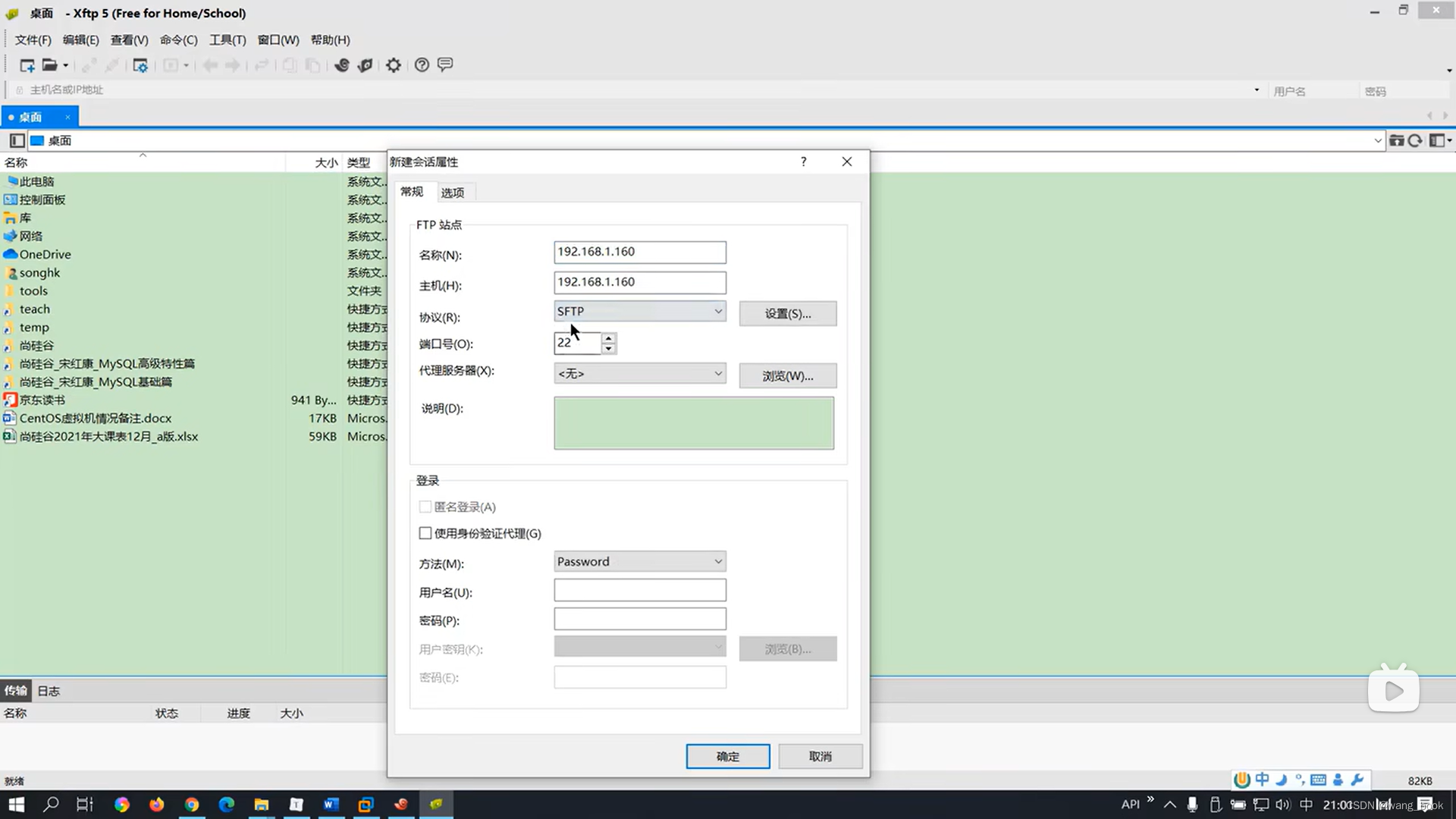The height and width of the screenshot is (819, 1456).
Task: Click the 确定 button
Action: pyautogui.click(x=727, y=756)
